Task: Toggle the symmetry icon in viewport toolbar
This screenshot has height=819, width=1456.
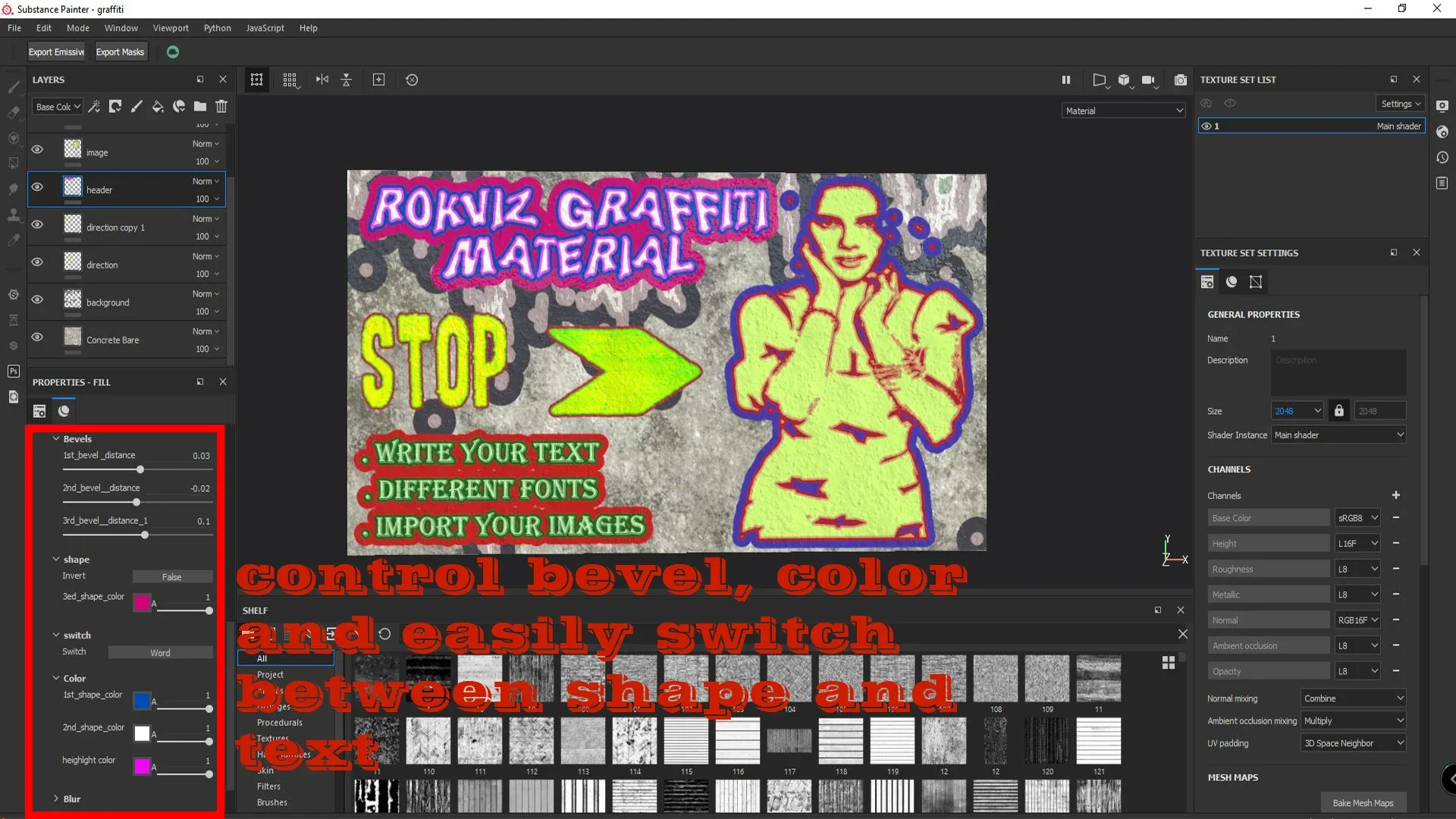Action: pyautogui.click(x=322, y=80)
